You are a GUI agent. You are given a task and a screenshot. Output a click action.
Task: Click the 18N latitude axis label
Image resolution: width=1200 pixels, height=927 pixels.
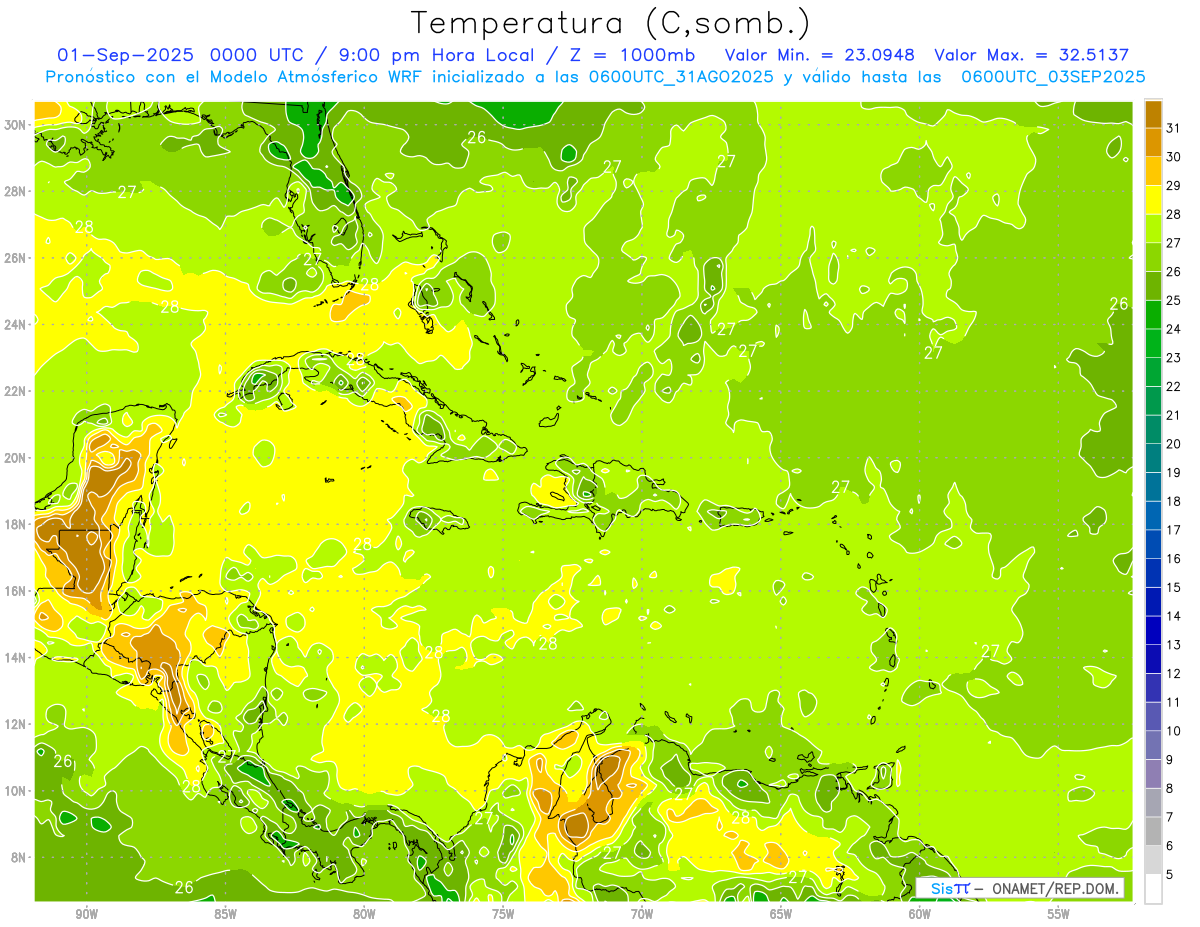click(x=16, y=524)
